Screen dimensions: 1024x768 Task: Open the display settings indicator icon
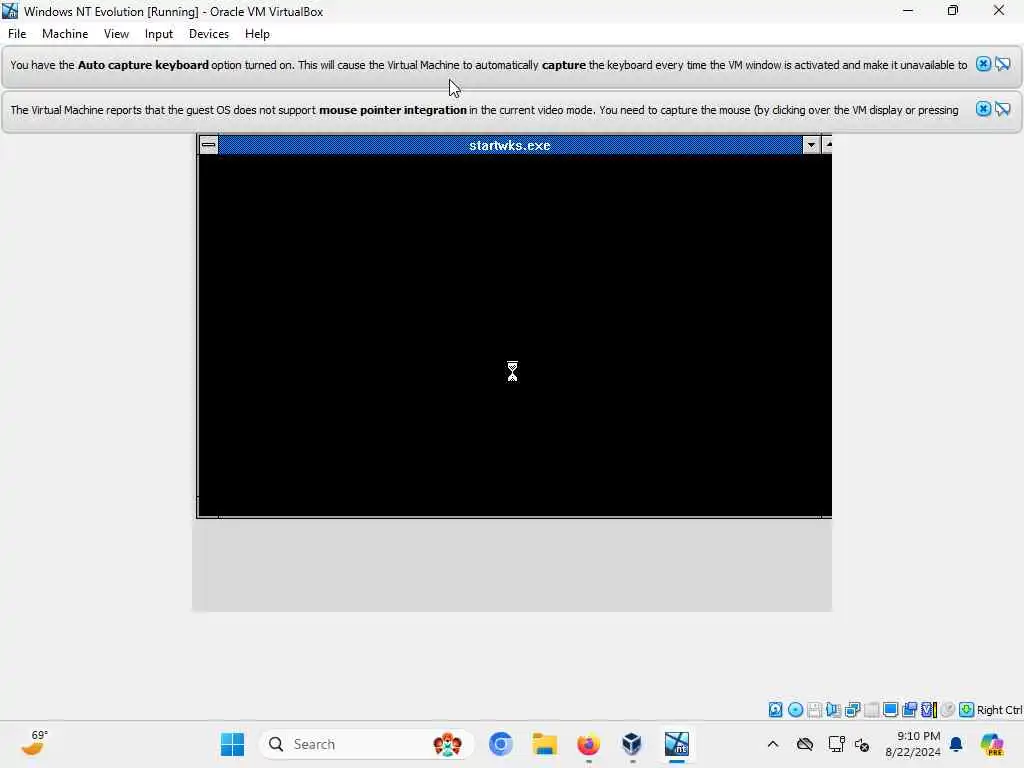click(890, 709)
